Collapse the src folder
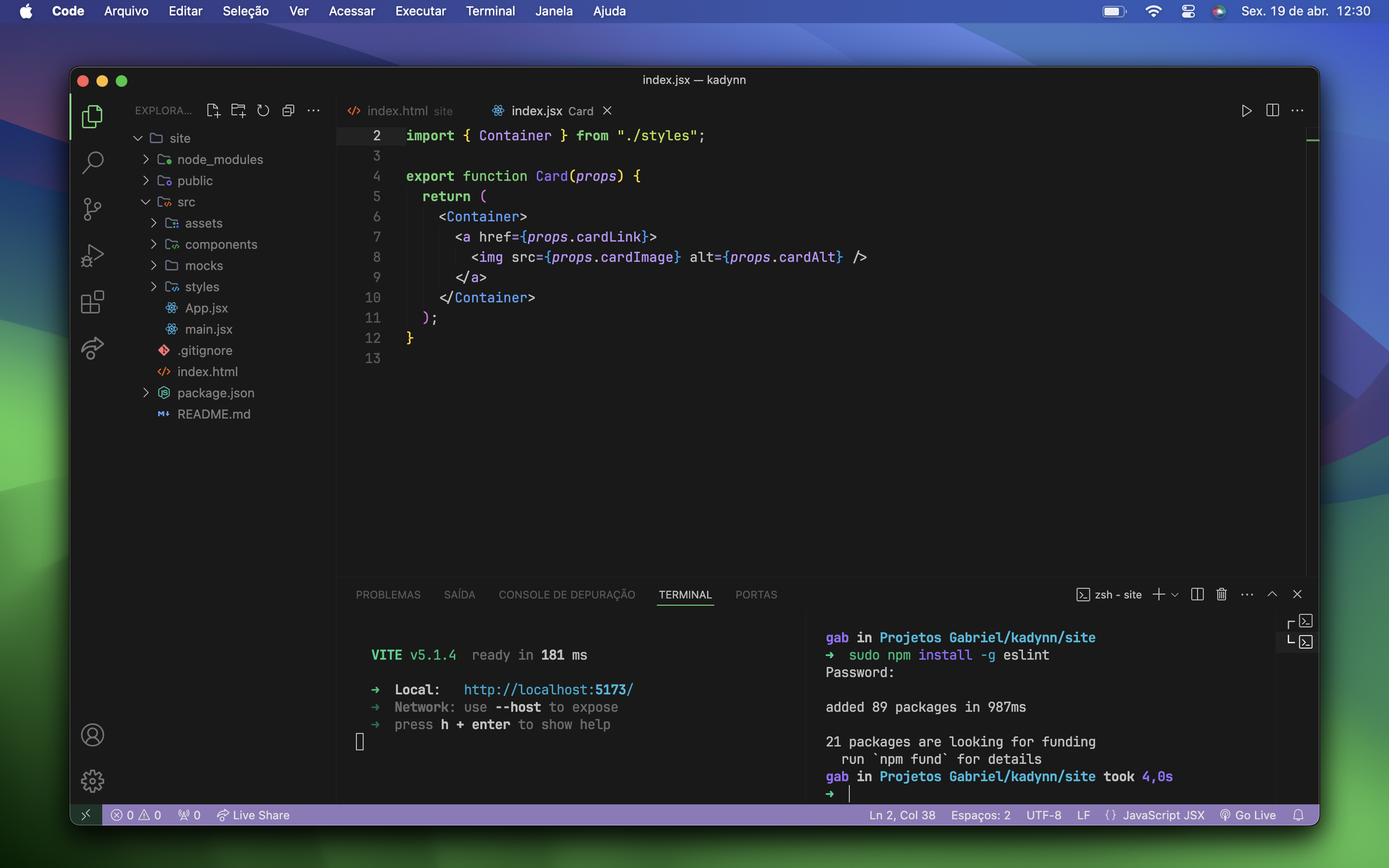Viewport: 1389px width, 868px height. click(x=146, y=202)
